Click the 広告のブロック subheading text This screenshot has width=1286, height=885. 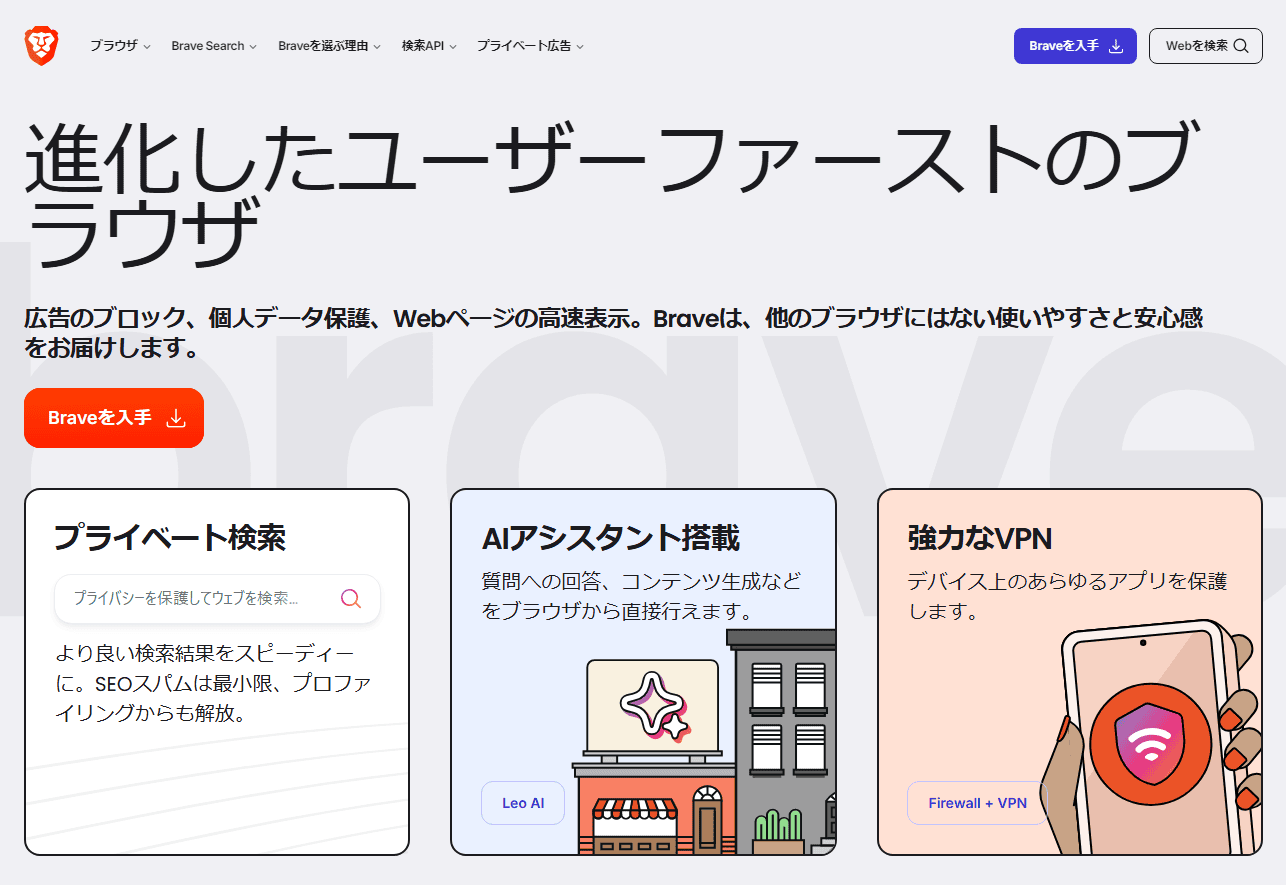click(613, 334)
